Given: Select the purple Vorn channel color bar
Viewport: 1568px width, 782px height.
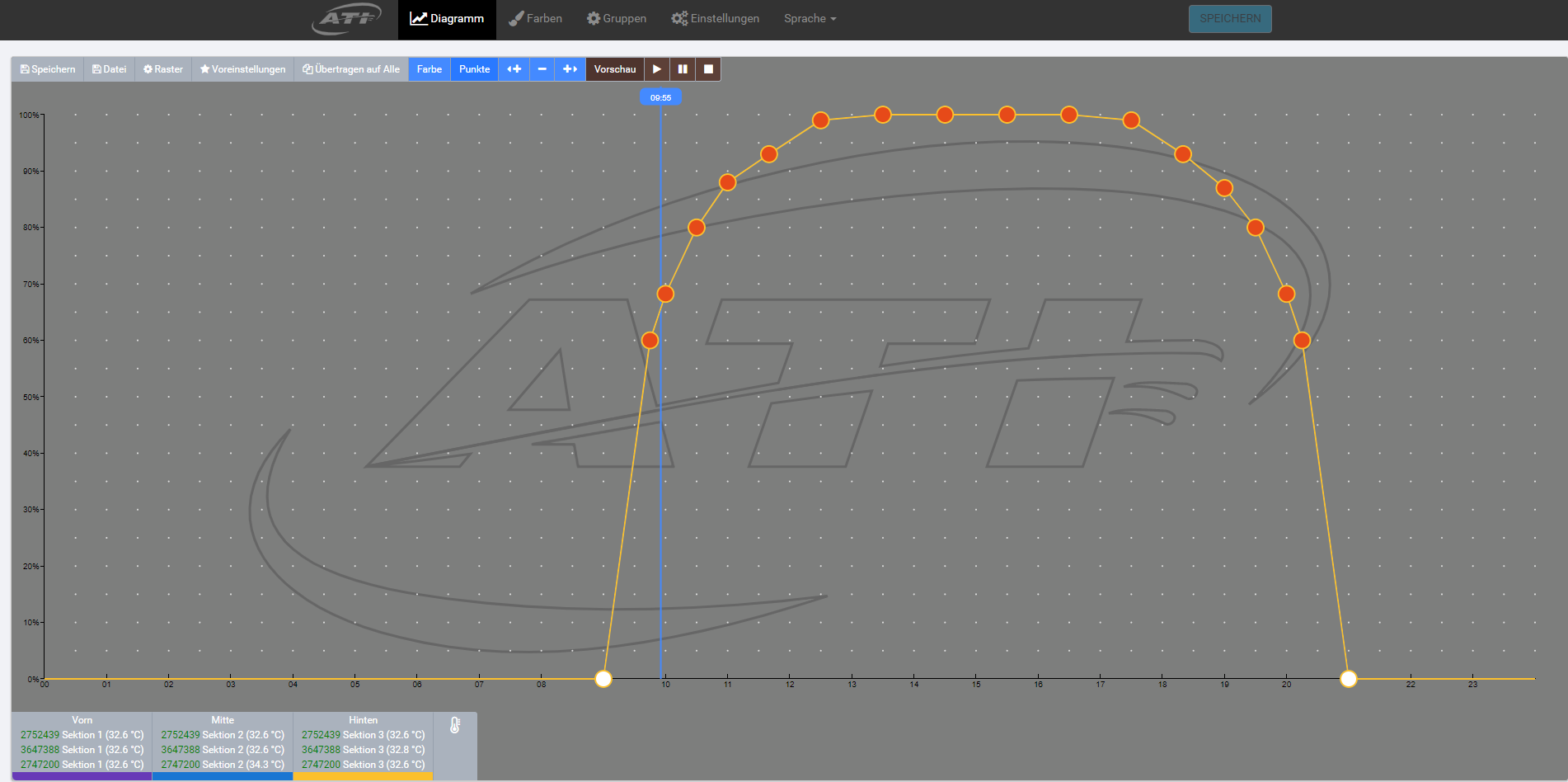Looking at the screenshot, I should pyautogui.click(x=82, y=775).
